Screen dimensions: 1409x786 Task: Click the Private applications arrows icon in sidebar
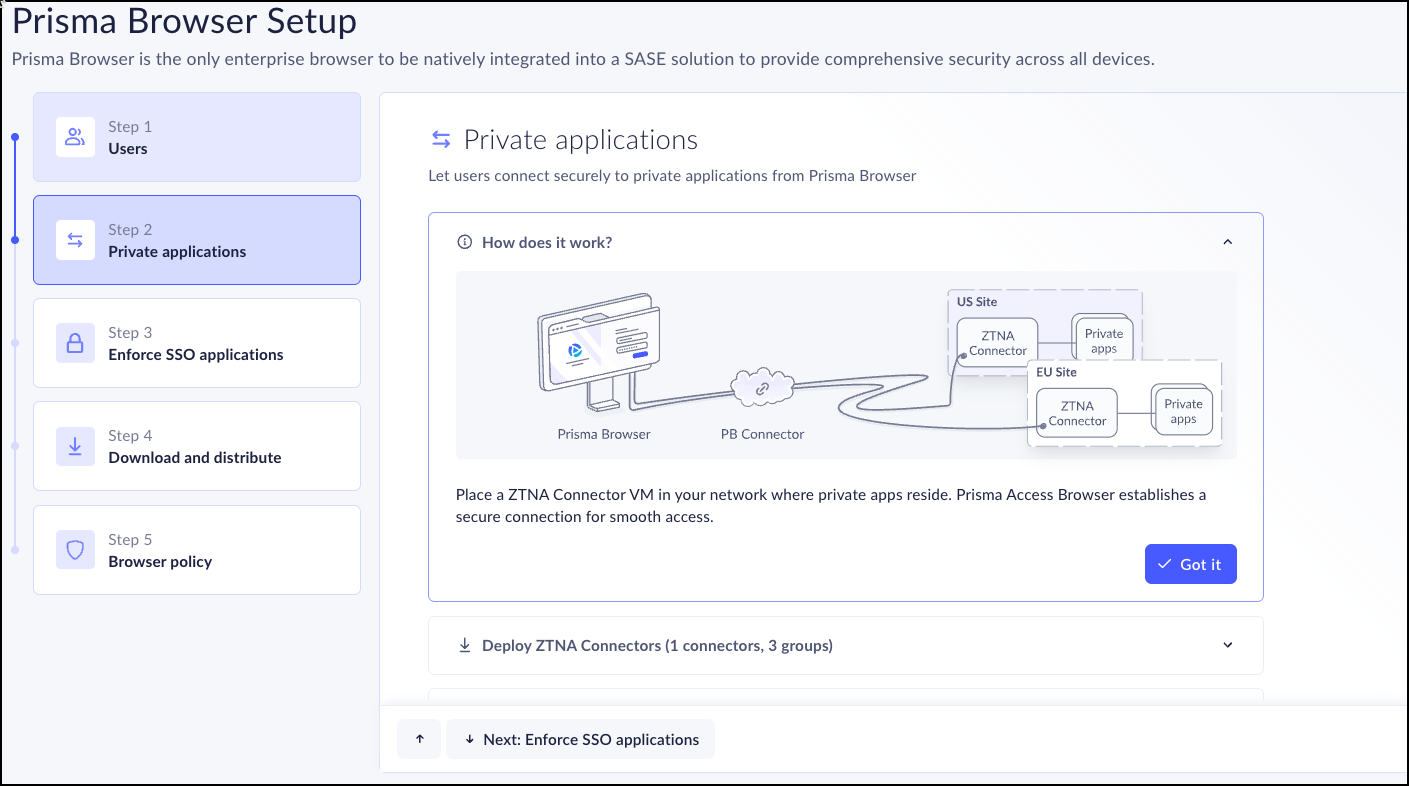[75, 240]
